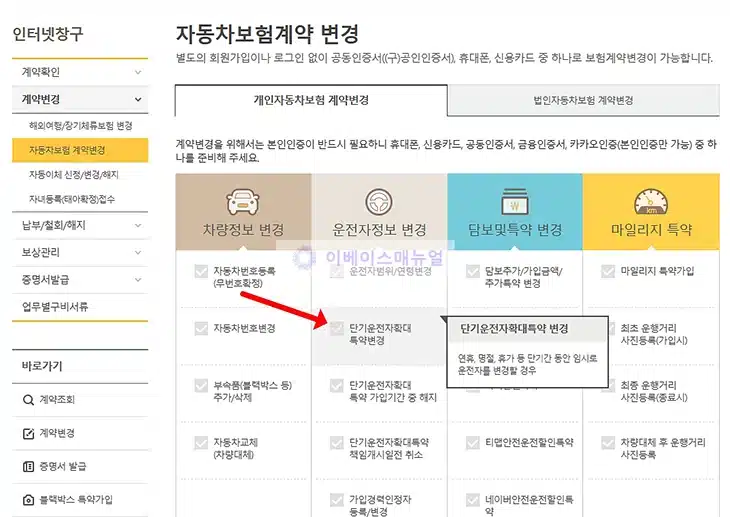The width and height of the screenshot is (730, 517).
Task: Click the document icon beside 증명서 발급
Action: [28, 466]
